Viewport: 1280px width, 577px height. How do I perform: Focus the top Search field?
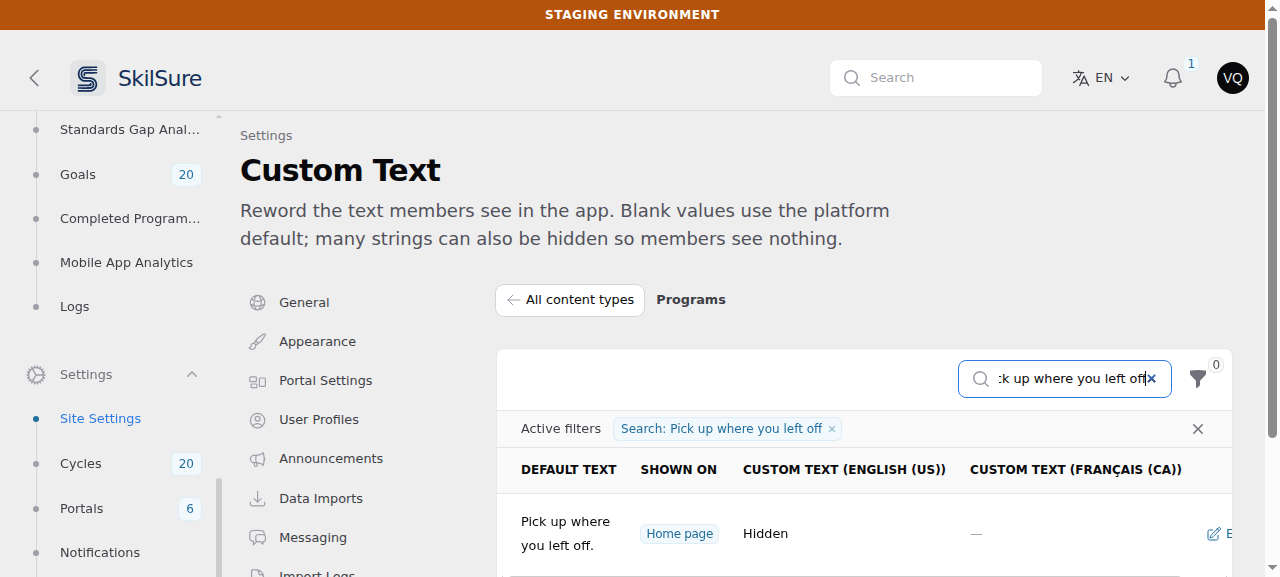(x=936, y=78)
